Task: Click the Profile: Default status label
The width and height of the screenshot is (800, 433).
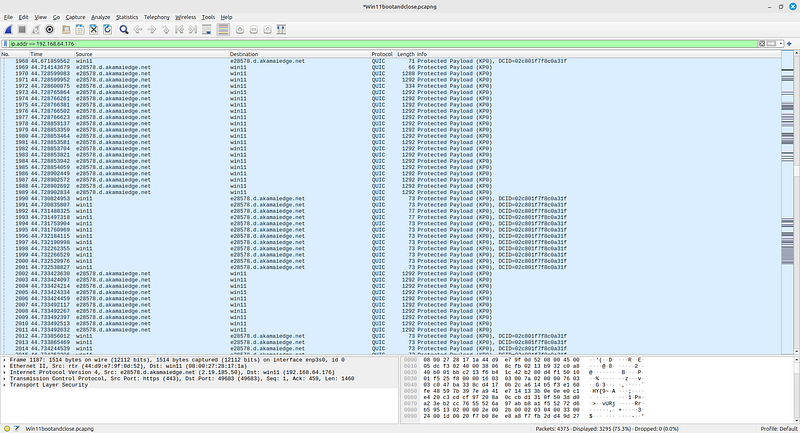Action: (779, 429)
